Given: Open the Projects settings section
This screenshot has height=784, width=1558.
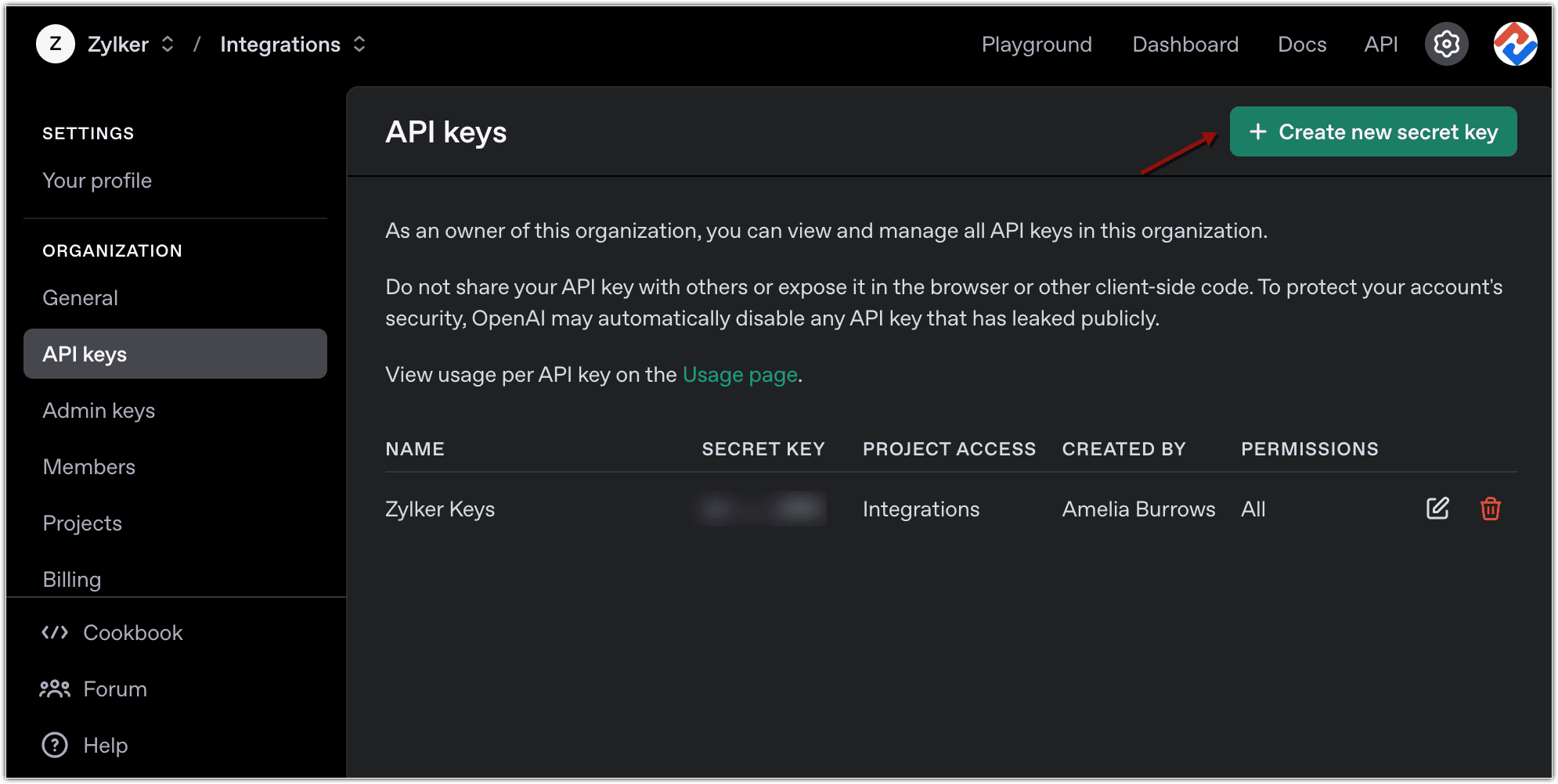Looking at the screenshot, I should [82, 523].
